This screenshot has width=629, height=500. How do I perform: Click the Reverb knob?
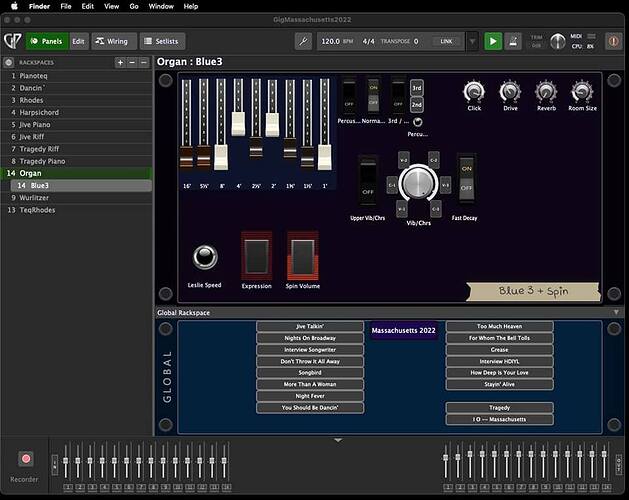[546, 91]
